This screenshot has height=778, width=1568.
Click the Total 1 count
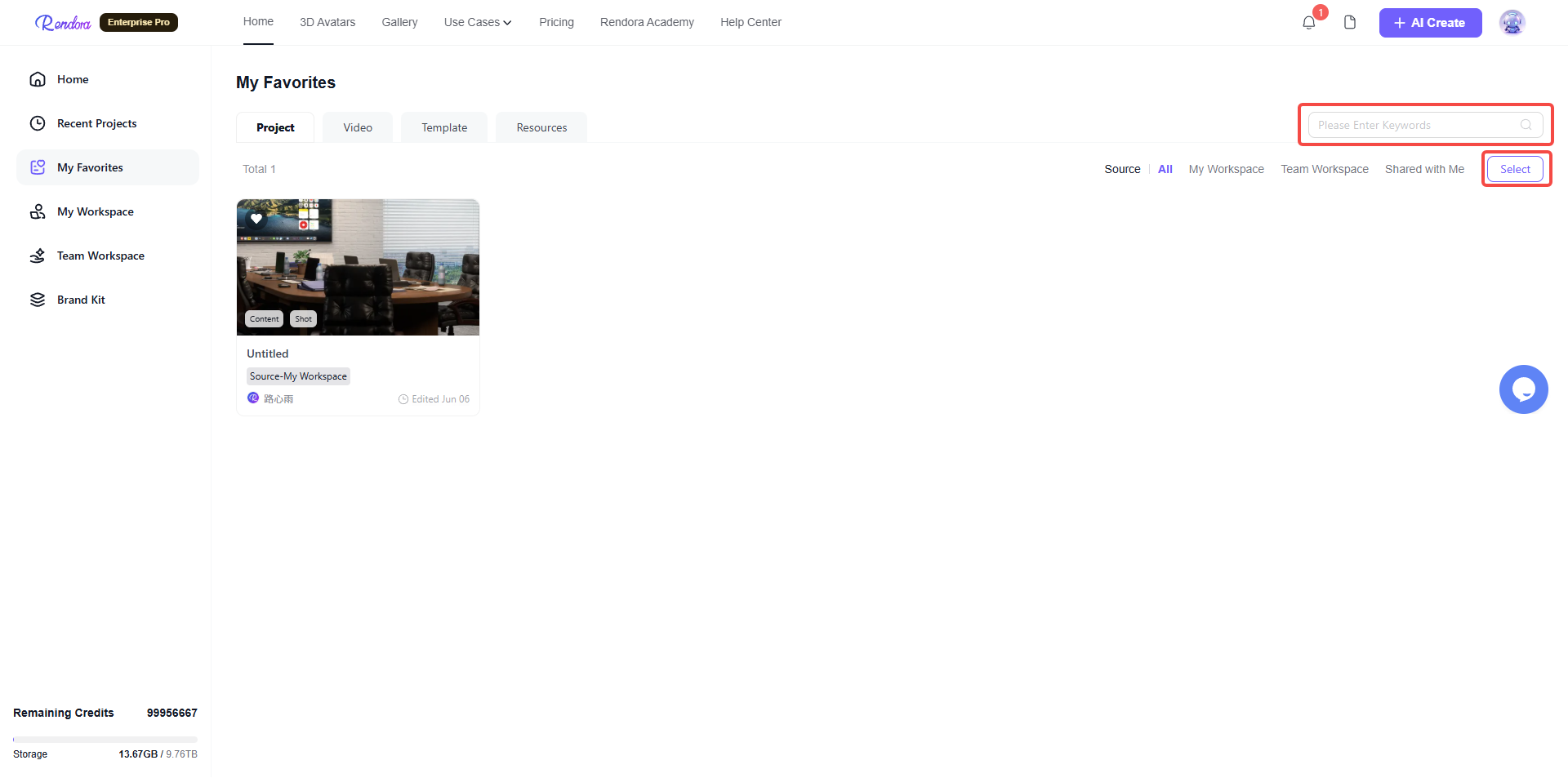point(259,169)
